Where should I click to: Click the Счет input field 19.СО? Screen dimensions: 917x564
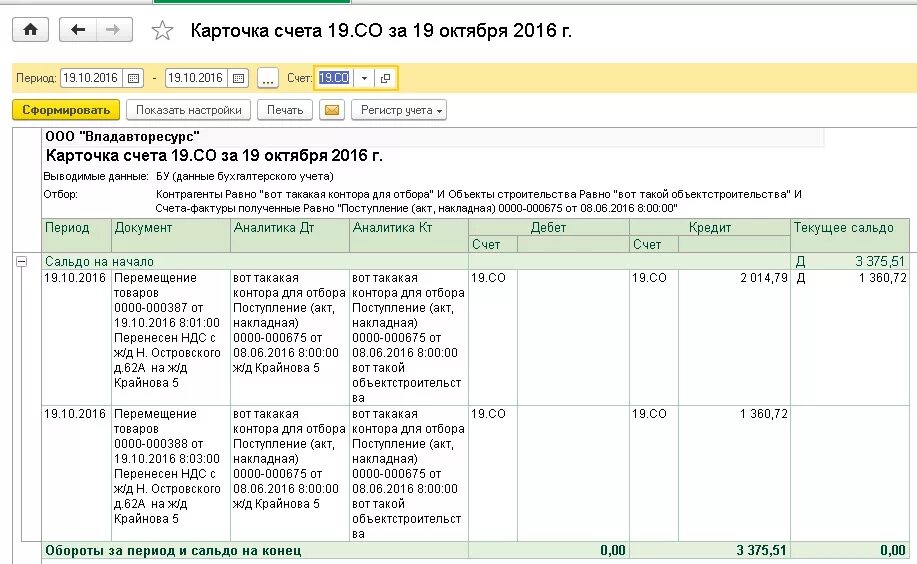click(335, 78)
